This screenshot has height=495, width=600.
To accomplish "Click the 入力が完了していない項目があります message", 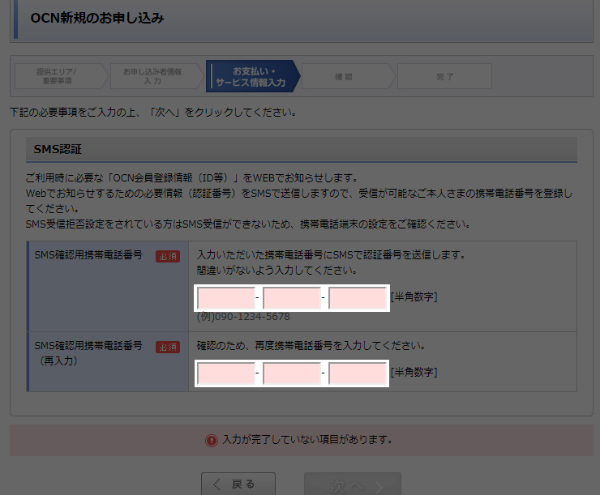I will [307, 440].
